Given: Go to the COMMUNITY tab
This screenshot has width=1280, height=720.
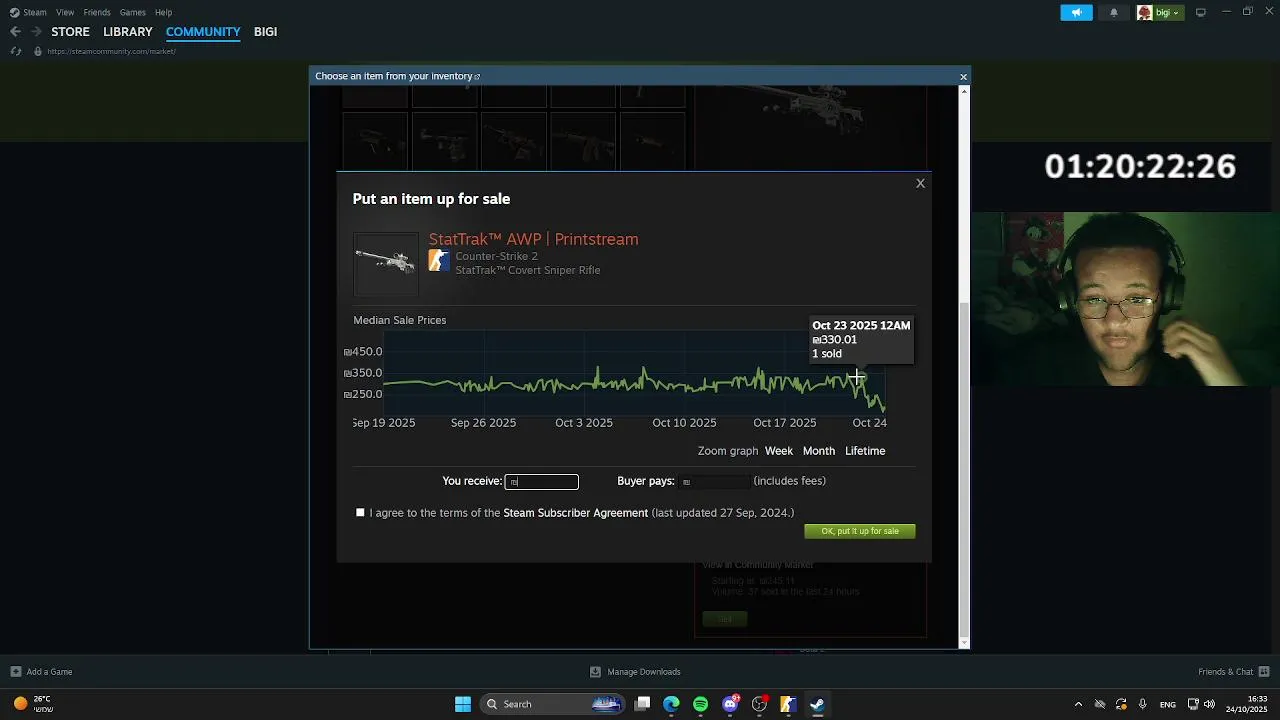Looking at the screenshot, I should [203, 32].
